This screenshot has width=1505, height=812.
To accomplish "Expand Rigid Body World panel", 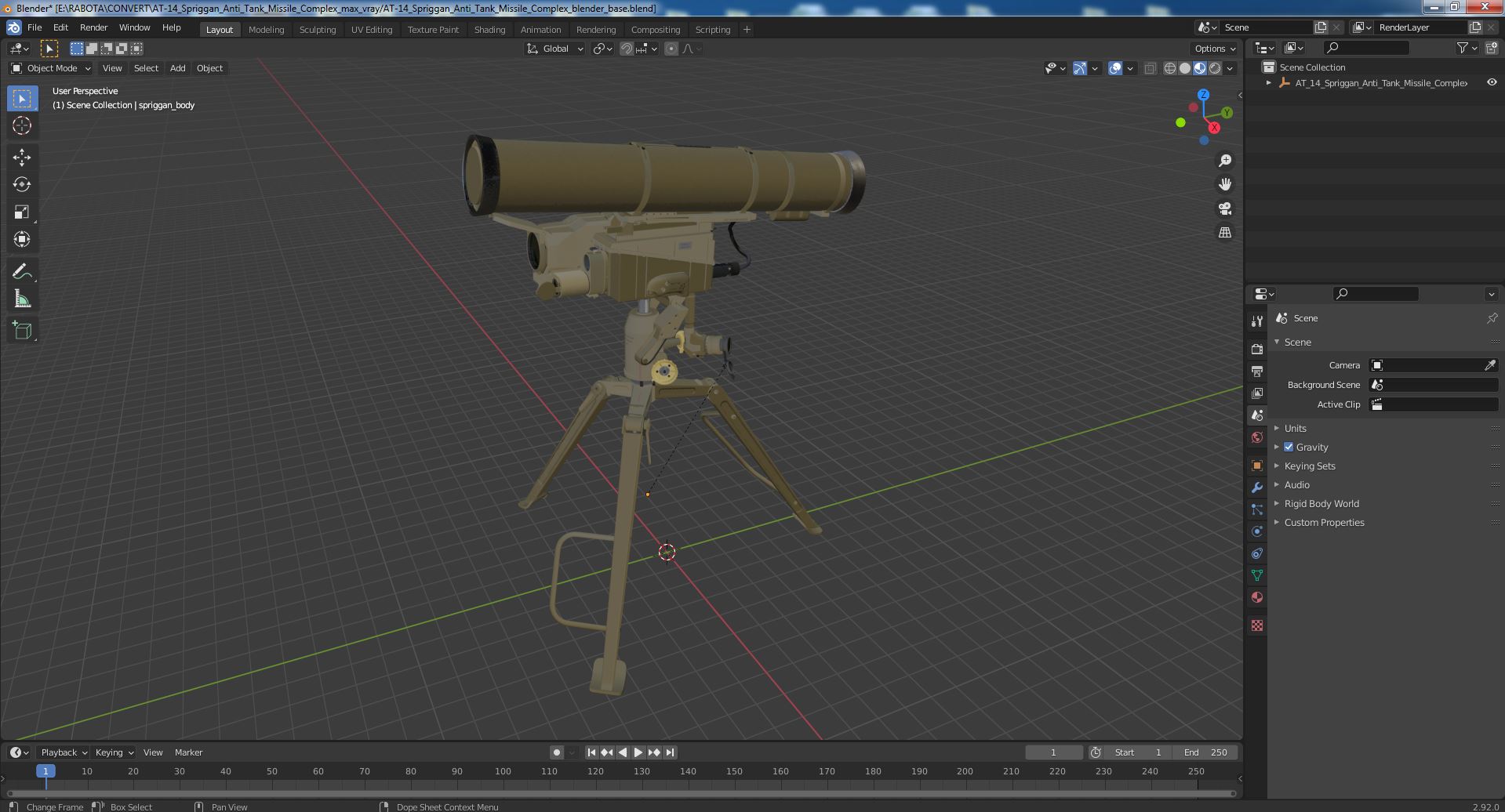I will click(1321, 503).
